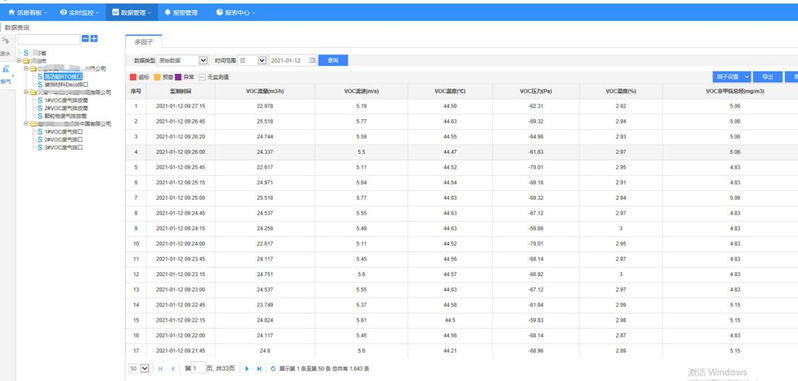The height and width of the screenshot is (381, 798).
Task: Collapse the second company folder above 1#VOC废气排放筒
Action: 26,93
